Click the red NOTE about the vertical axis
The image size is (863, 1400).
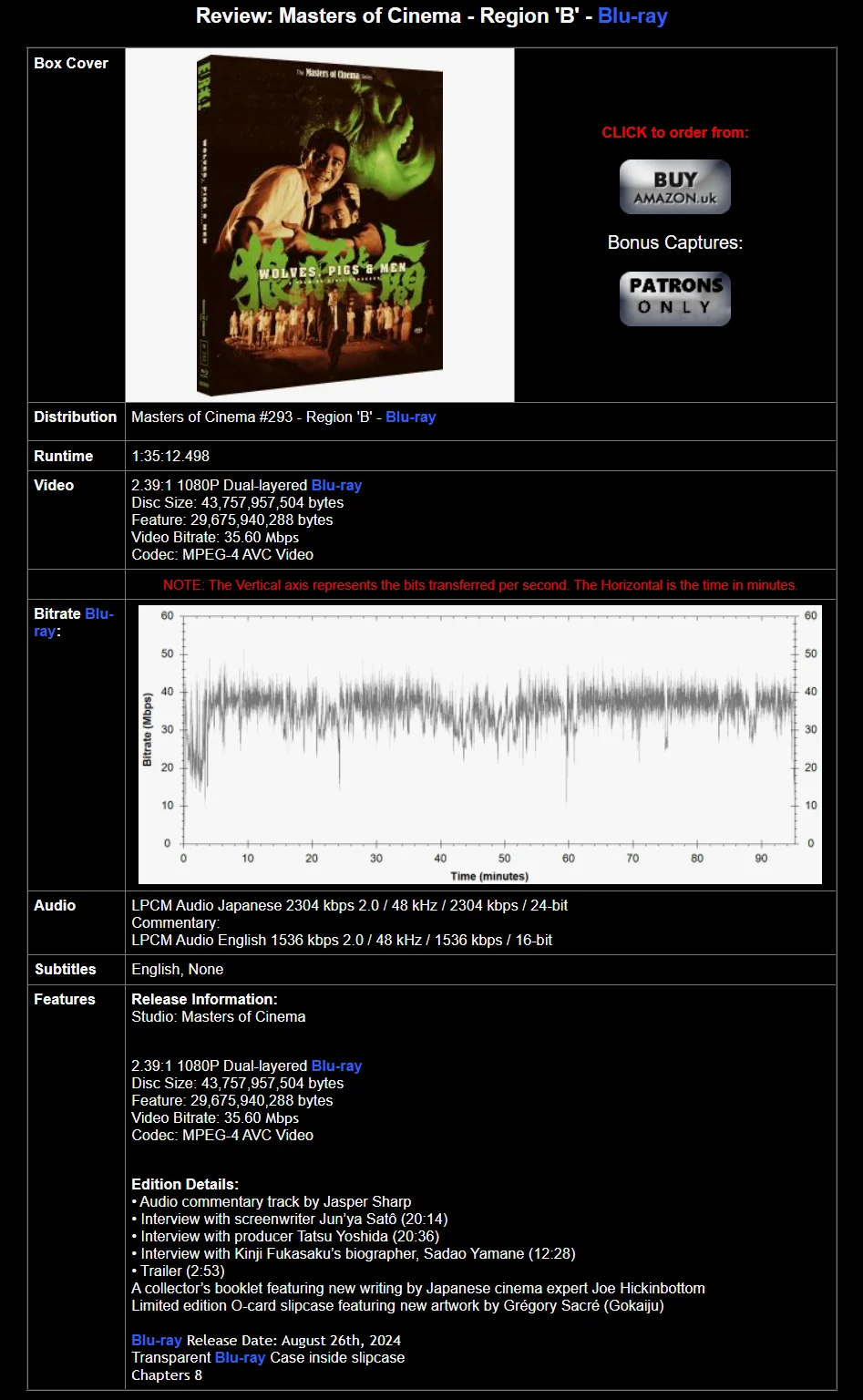480,585
